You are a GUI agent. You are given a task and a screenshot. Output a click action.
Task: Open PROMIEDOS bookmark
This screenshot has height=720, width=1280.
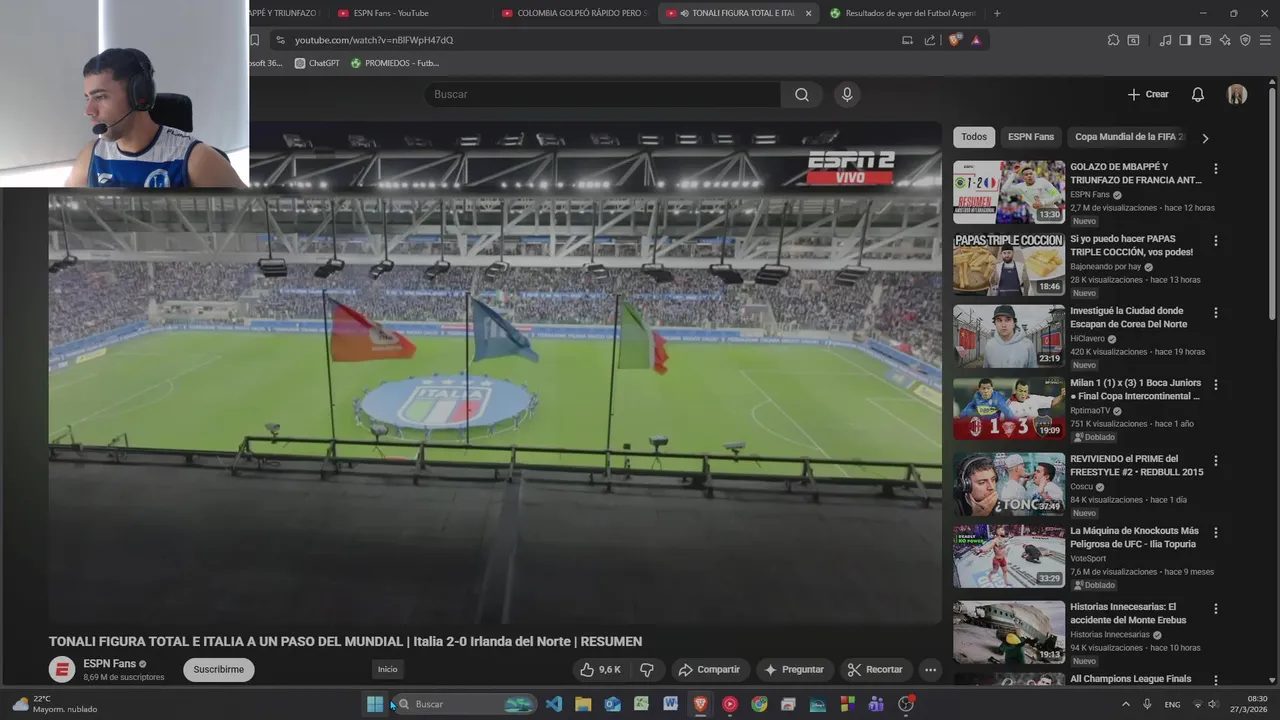[x=394, y=63]
